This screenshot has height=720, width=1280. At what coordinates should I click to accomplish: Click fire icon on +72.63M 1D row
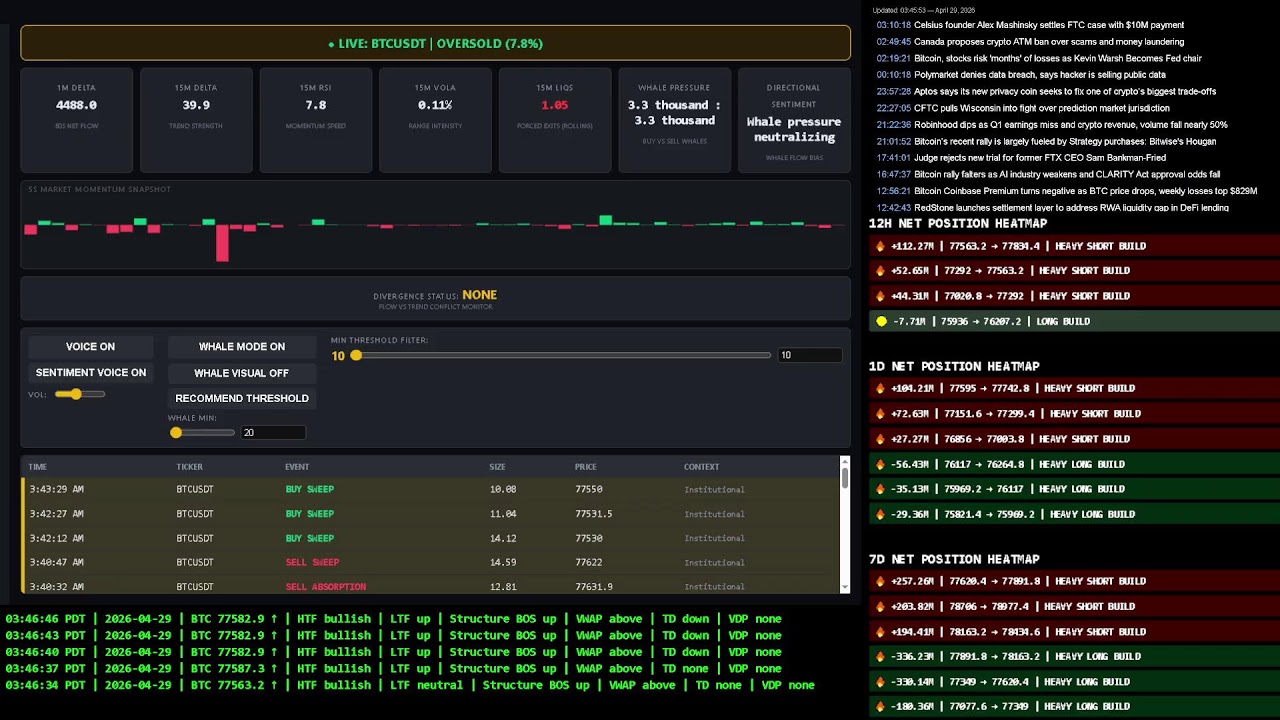tap(881, 413)
